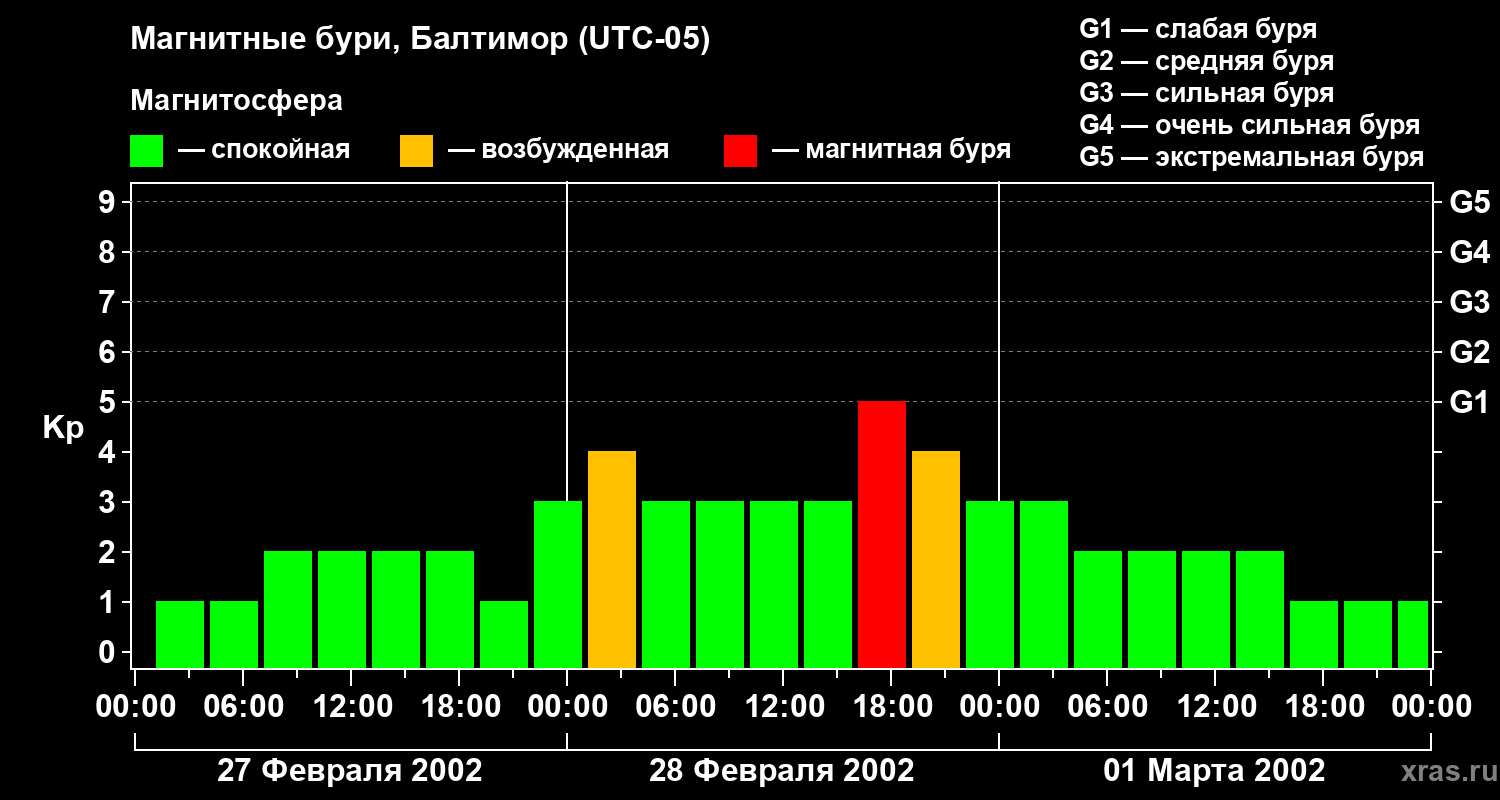Click 'G2 — средняя буря' legend line

tap(1207, 61)
